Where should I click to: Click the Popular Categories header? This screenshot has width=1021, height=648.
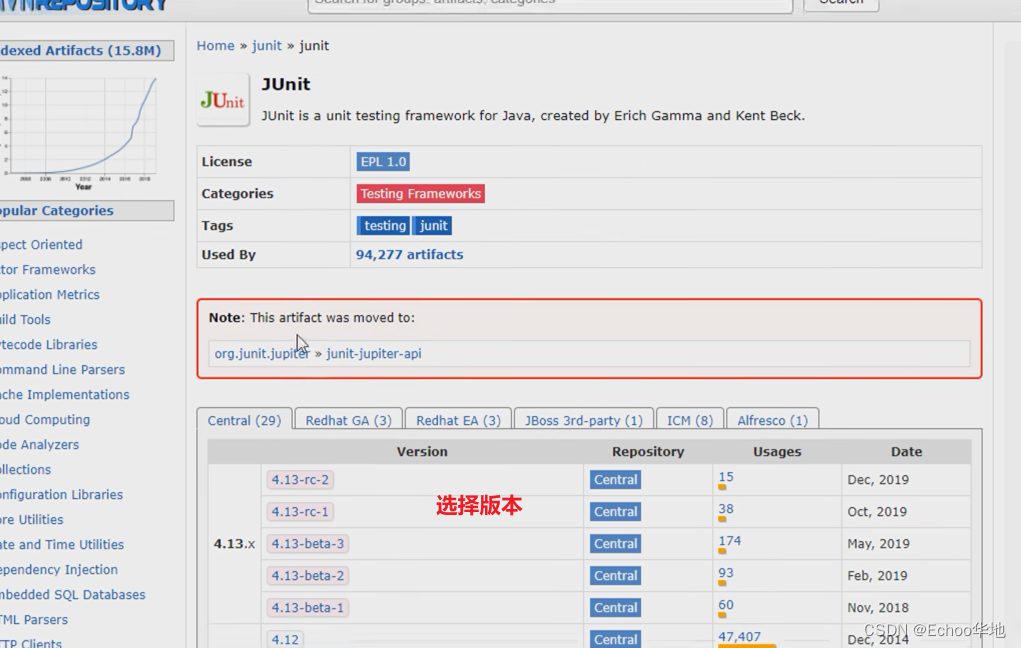click(x=87, y=210)
